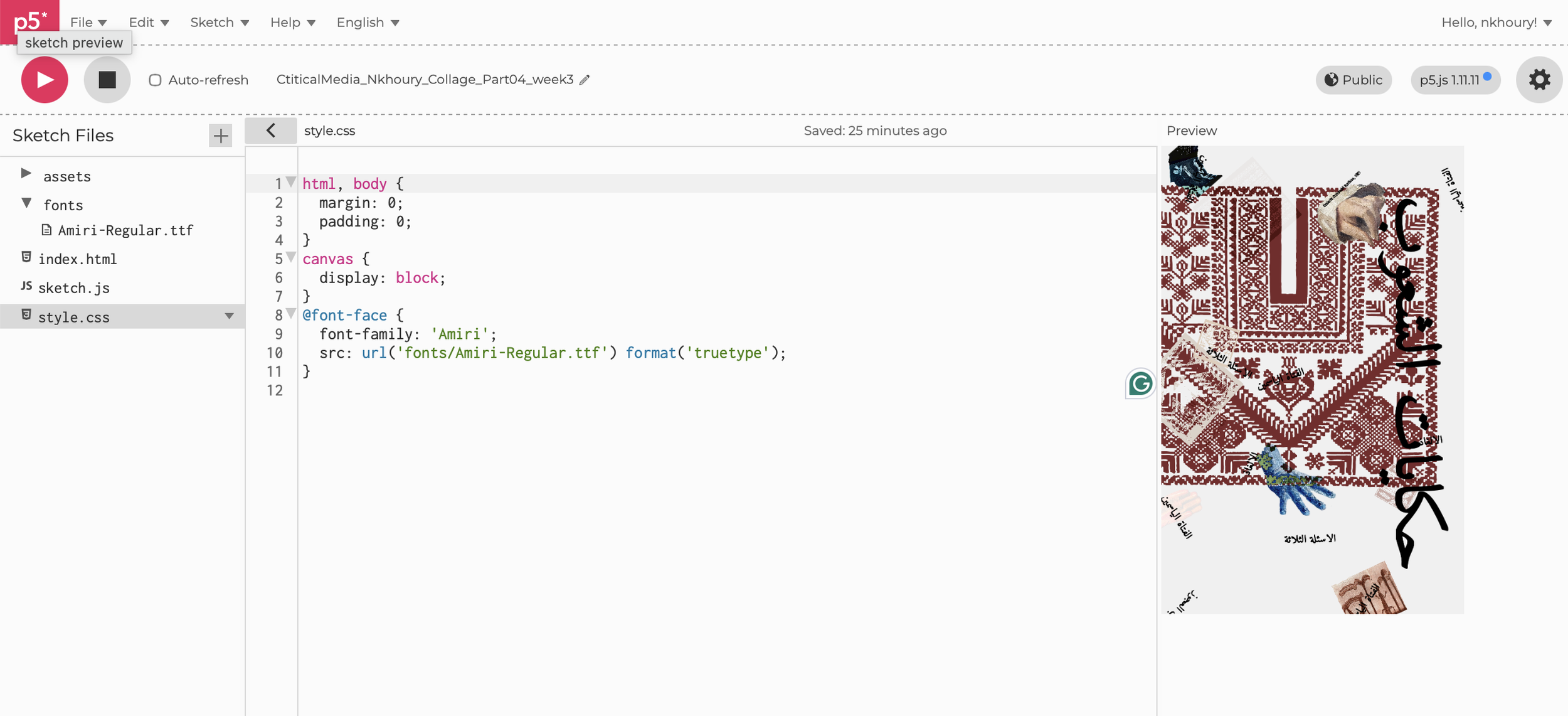The width and height of the screenshot is (1568, 716).
Task: Click the sketch preview canvas
Action: pyautogui.click(x=1312, y=380)
